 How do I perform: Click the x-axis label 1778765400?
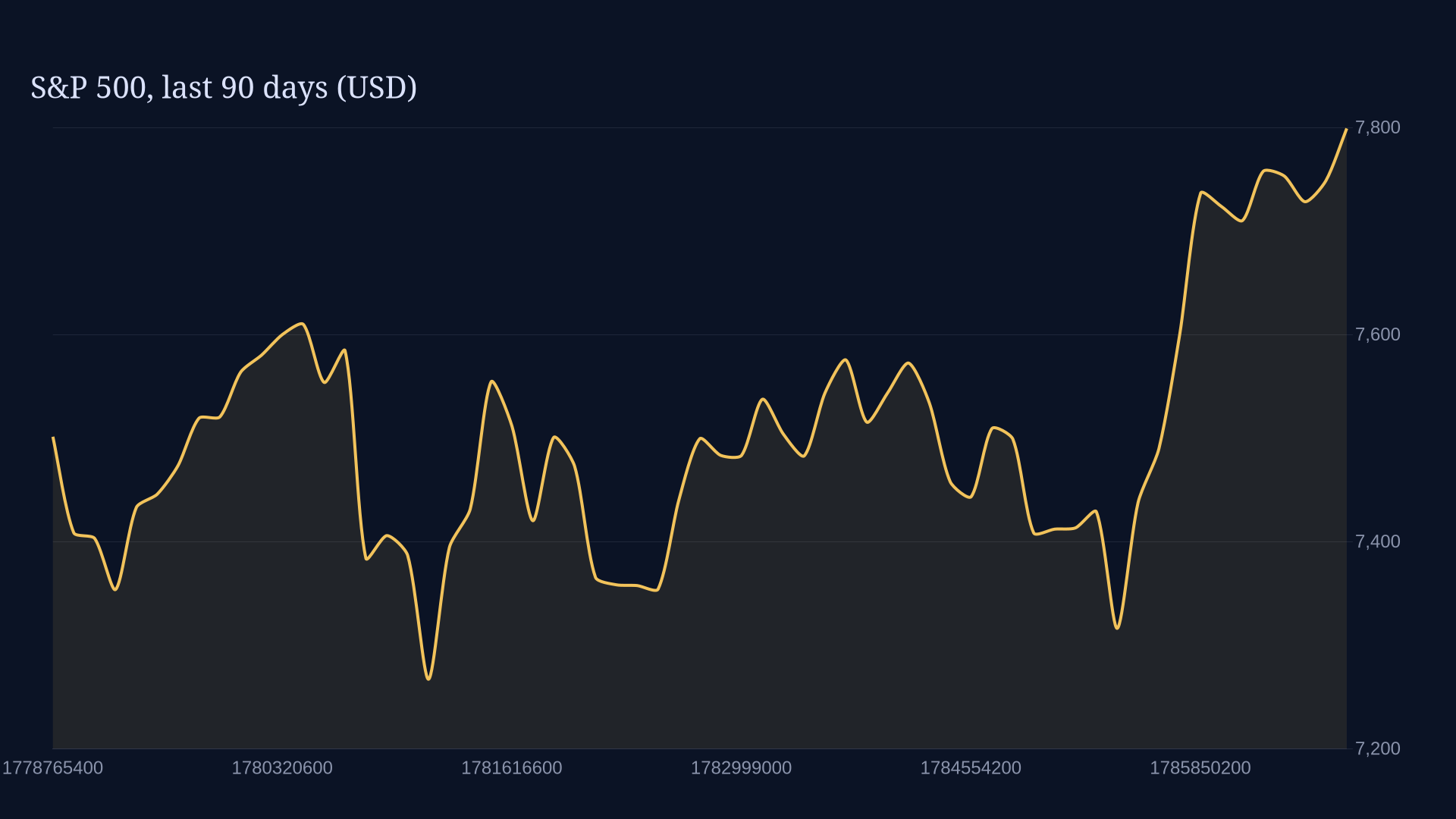click(53, 768)
